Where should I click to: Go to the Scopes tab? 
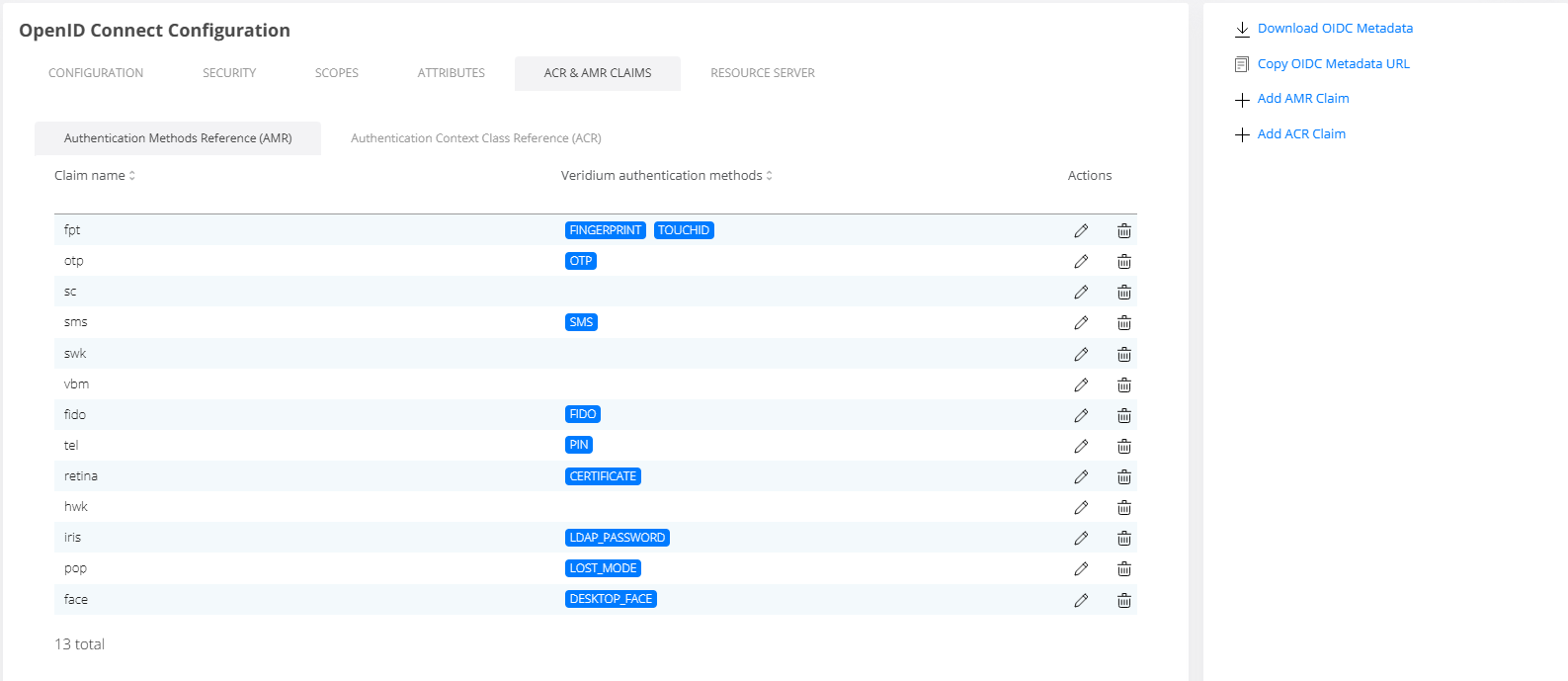[x=336, y=73]
